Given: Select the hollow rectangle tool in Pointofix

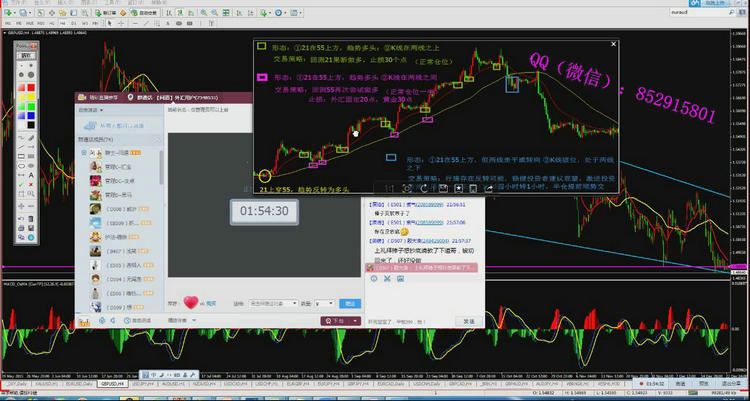Looking at the screenshot, I should point(22,156).
